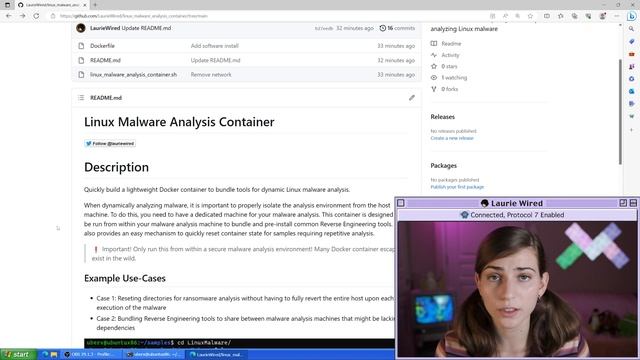Open the Collections toolbar icon
Image resolution: width=640 pixels, height=360 pixels.
[x=574, y=16]
